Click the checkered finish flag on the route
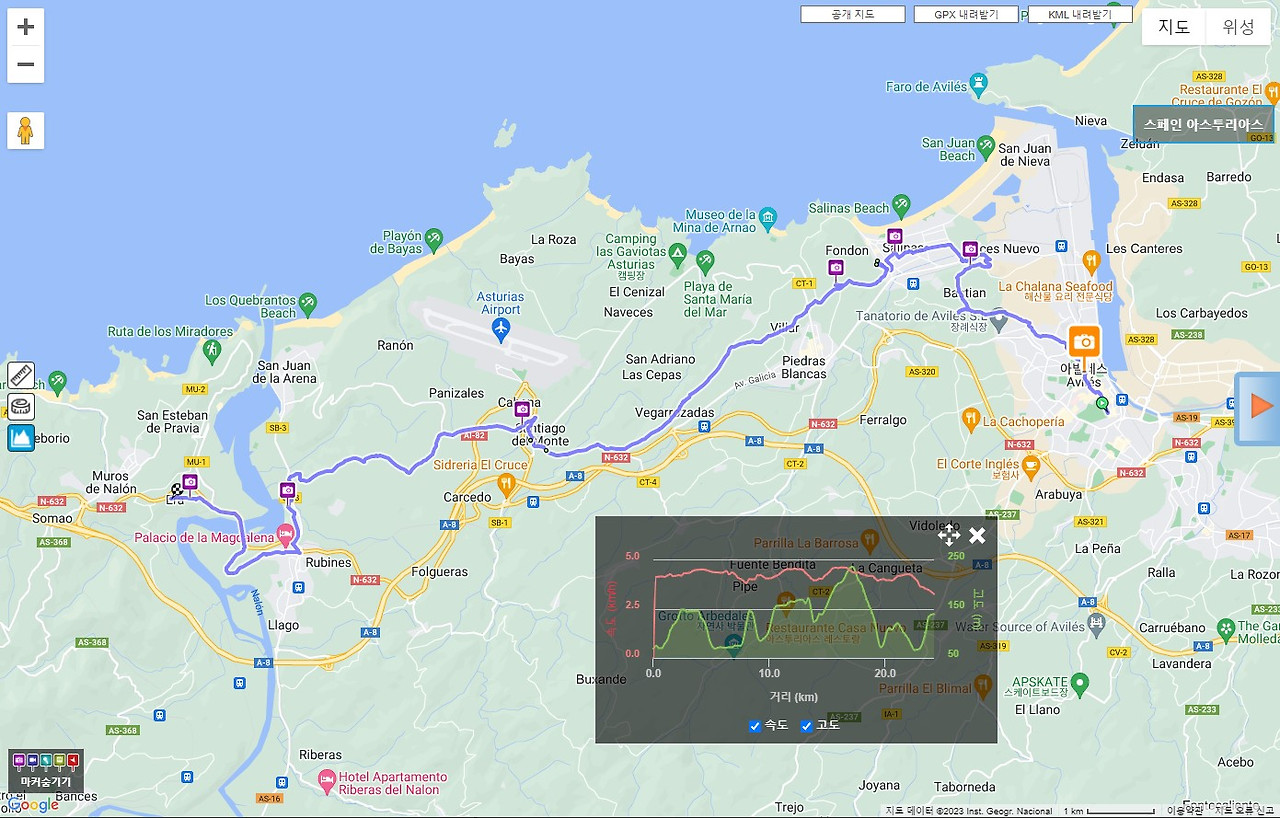Screen dimensions: 1280x818 coord(176,490)
